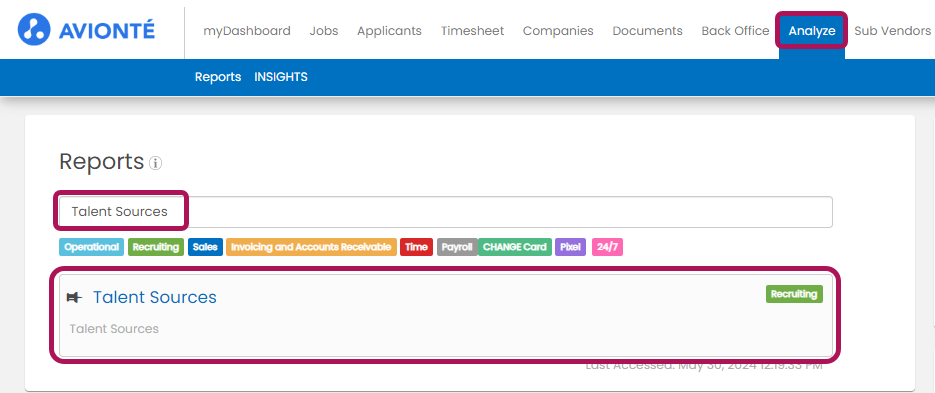Filter by Payroll tag
Screen dimensions: 935x393
click(x=457, y=247)
